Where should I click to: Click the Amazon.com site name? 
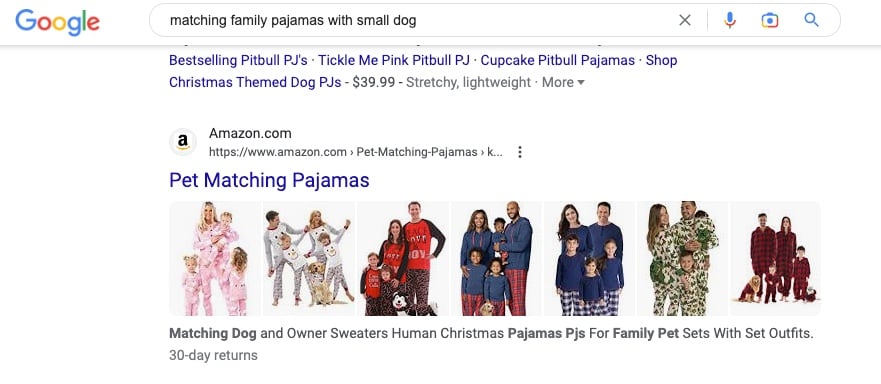250,134
